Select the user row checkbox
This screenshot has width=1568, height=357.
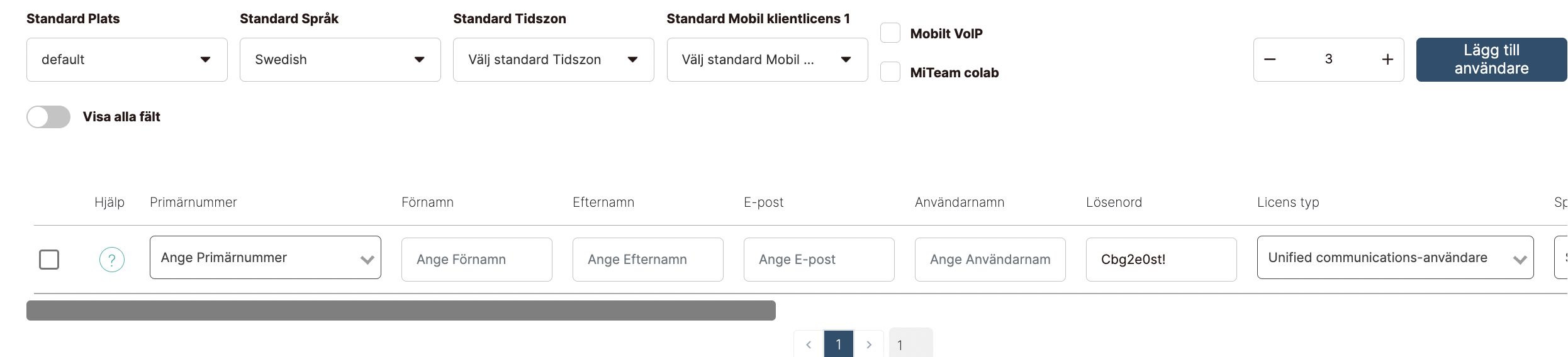[x=49, y=260]
